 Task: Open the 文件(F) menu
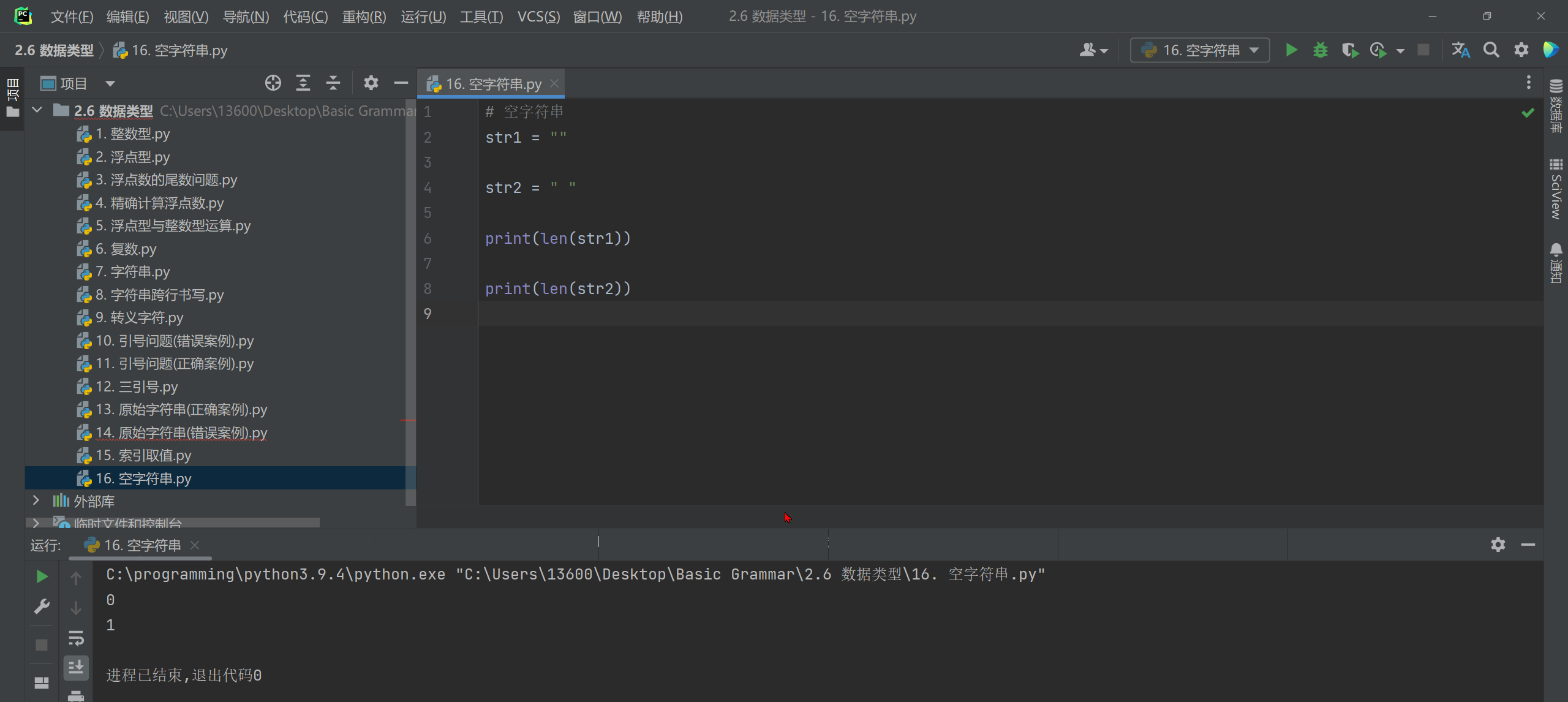[72, 17]
